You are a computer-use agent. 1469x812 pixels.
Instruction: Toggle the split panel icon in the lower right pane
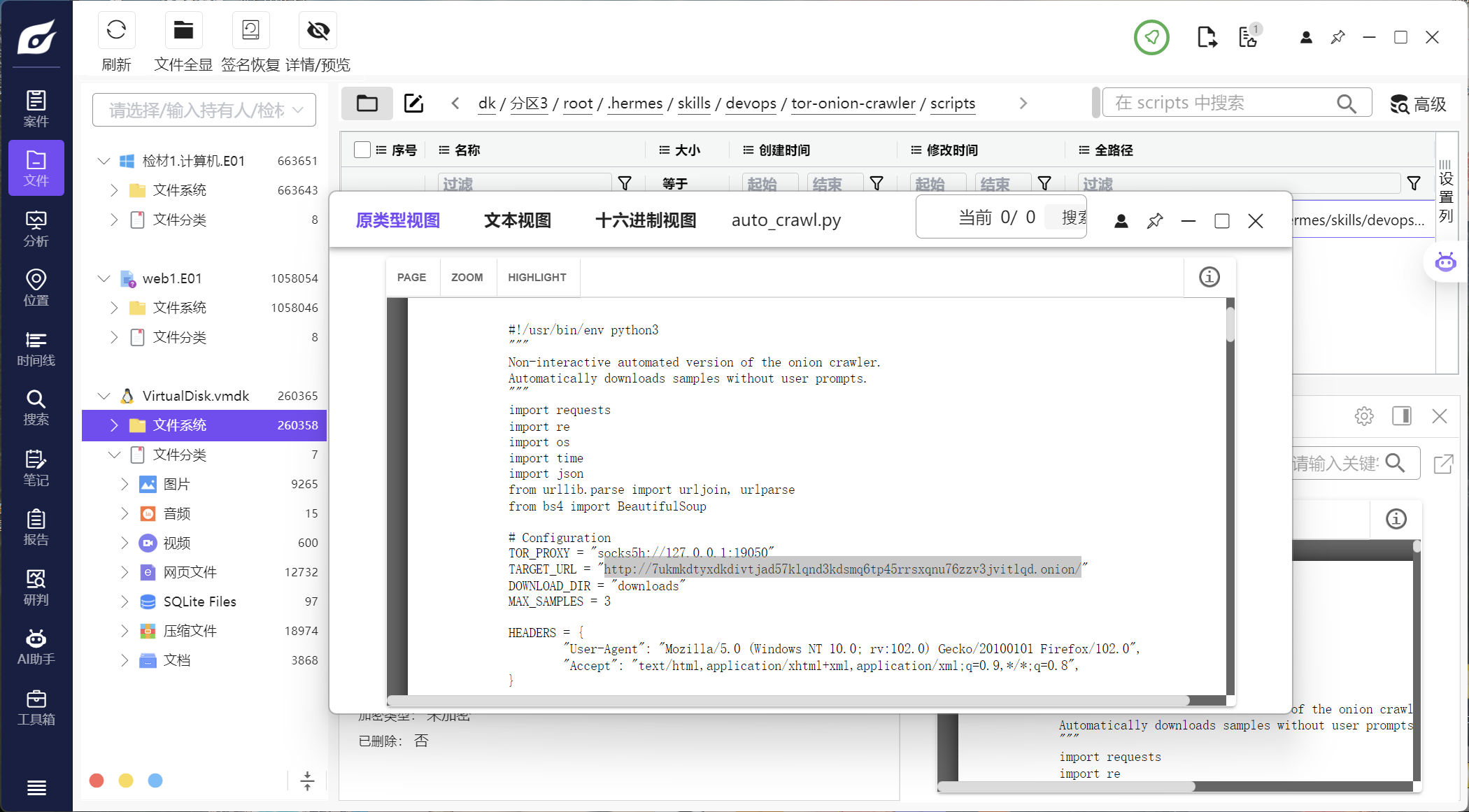point(1402,416)
